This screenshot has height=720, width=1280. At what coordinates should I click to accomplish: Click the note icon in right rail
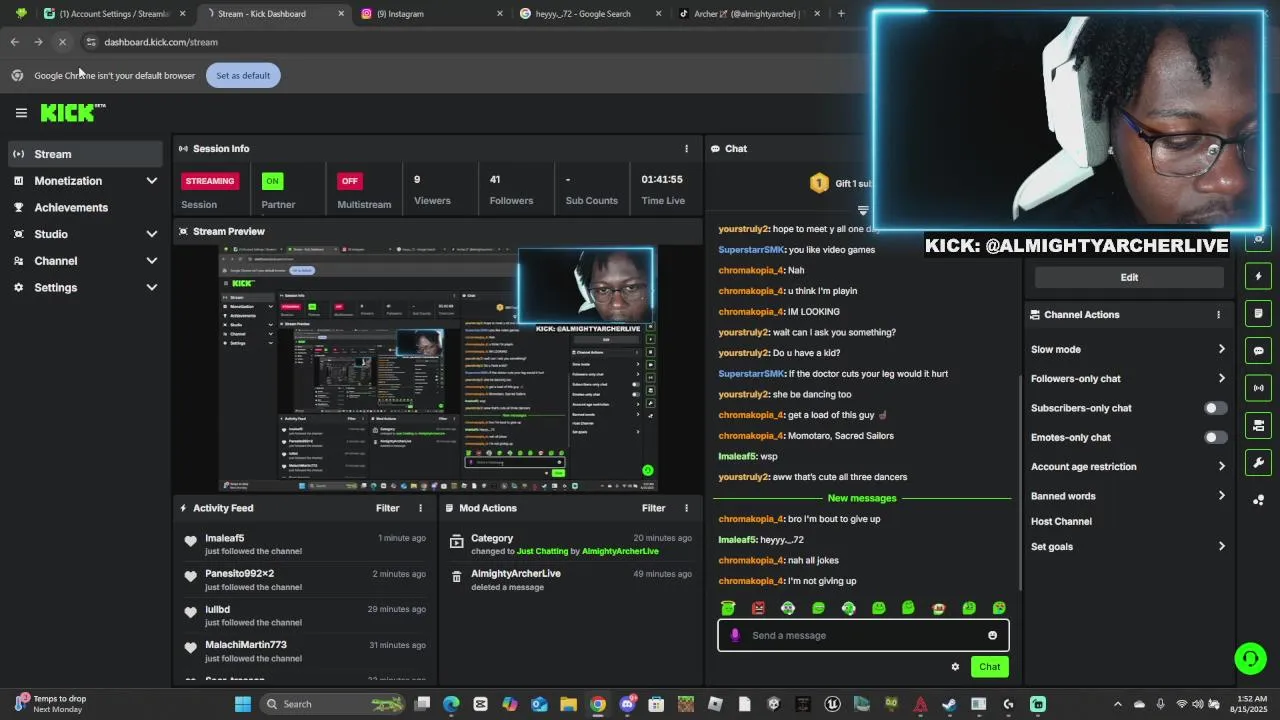coord(1259,313)
